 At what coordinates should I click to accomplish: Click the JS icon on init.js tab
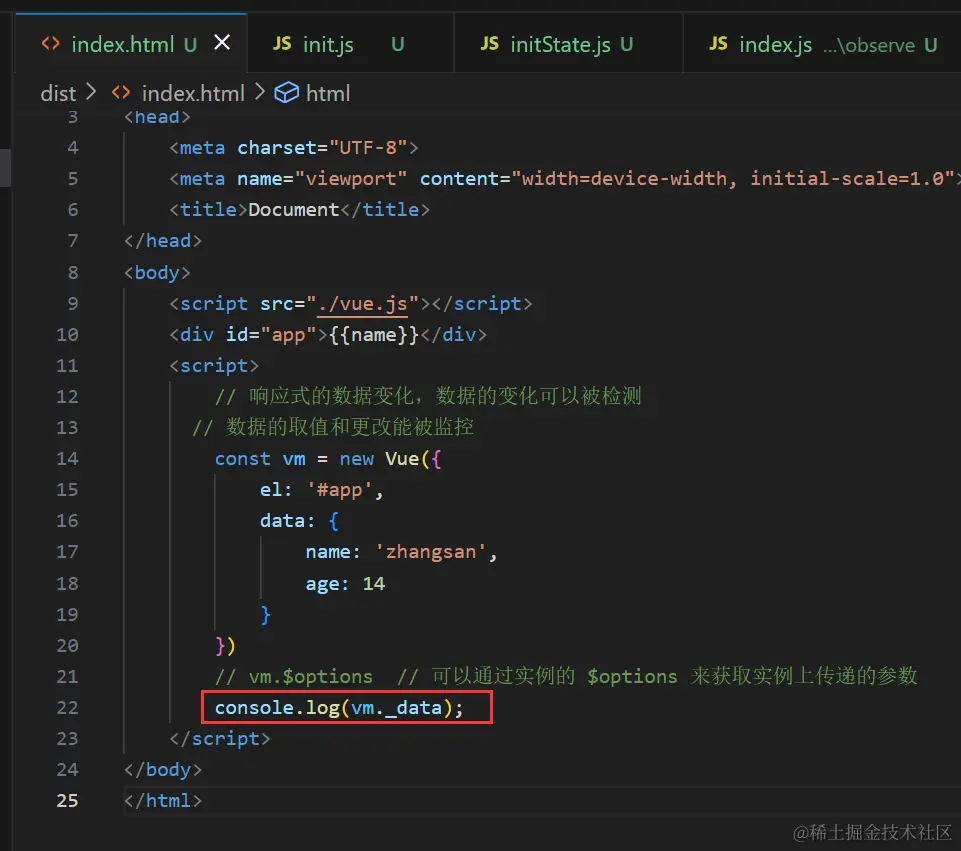[282, 43]
